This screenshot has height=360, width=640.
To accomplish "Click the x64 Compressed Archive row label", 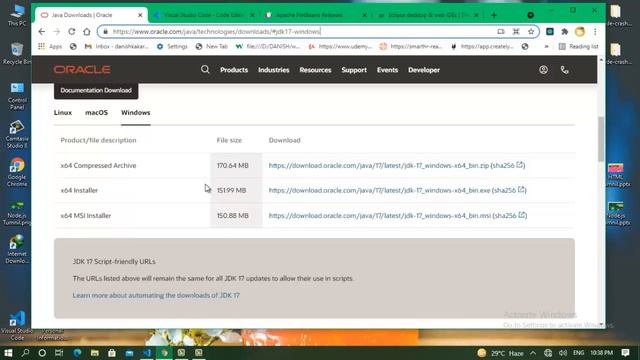I will 98,165.
